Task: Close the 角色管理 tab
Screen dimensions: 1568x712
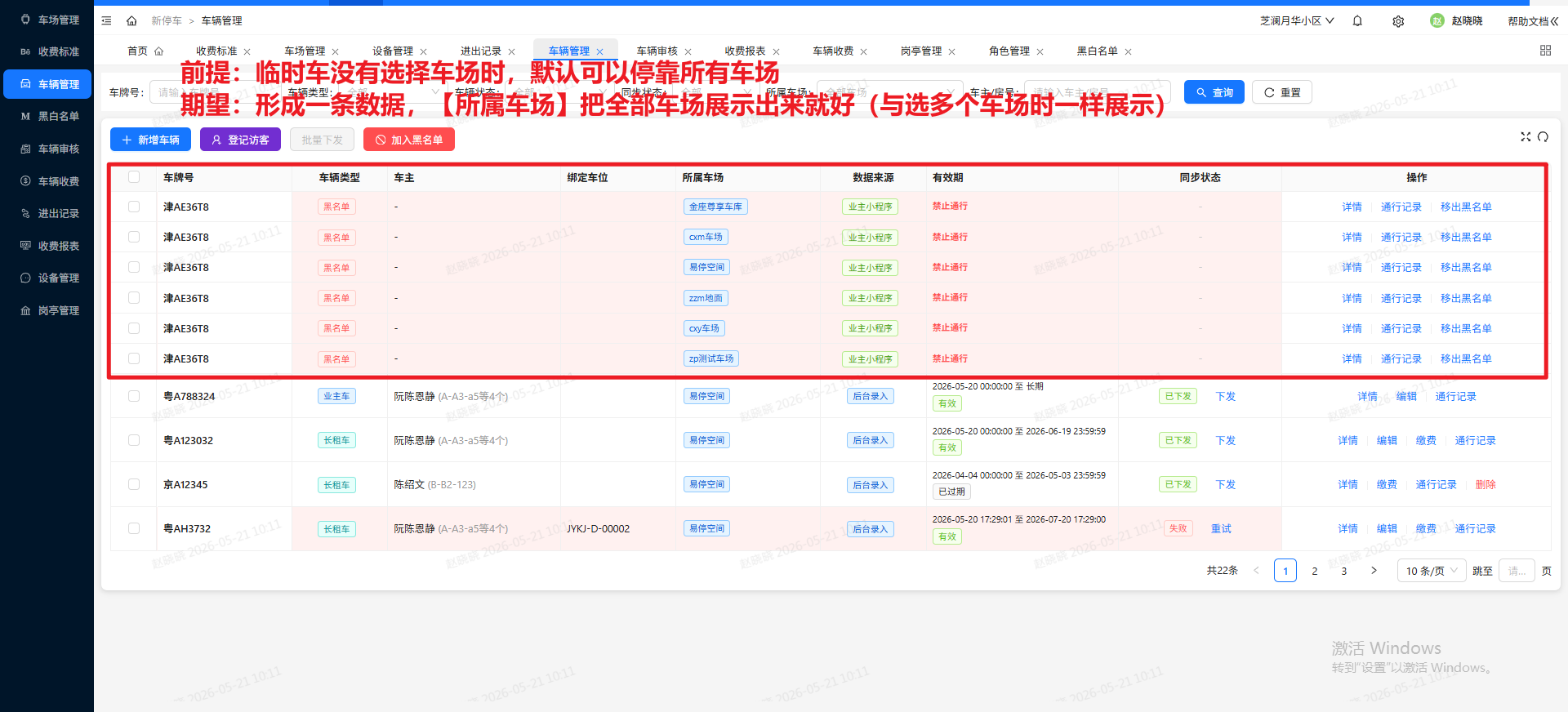Action: pos(1040,51)
